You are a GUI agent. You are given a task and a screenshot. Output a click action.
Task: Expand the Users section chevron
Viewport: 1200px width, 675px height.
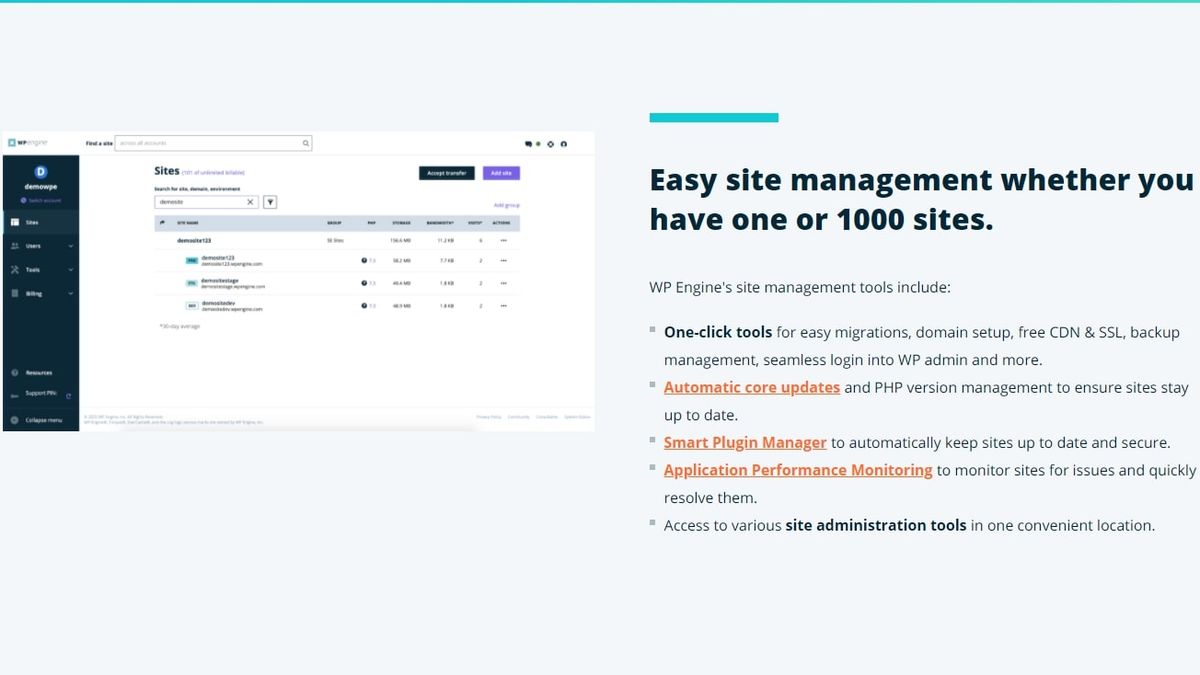(x=70, y=245)
